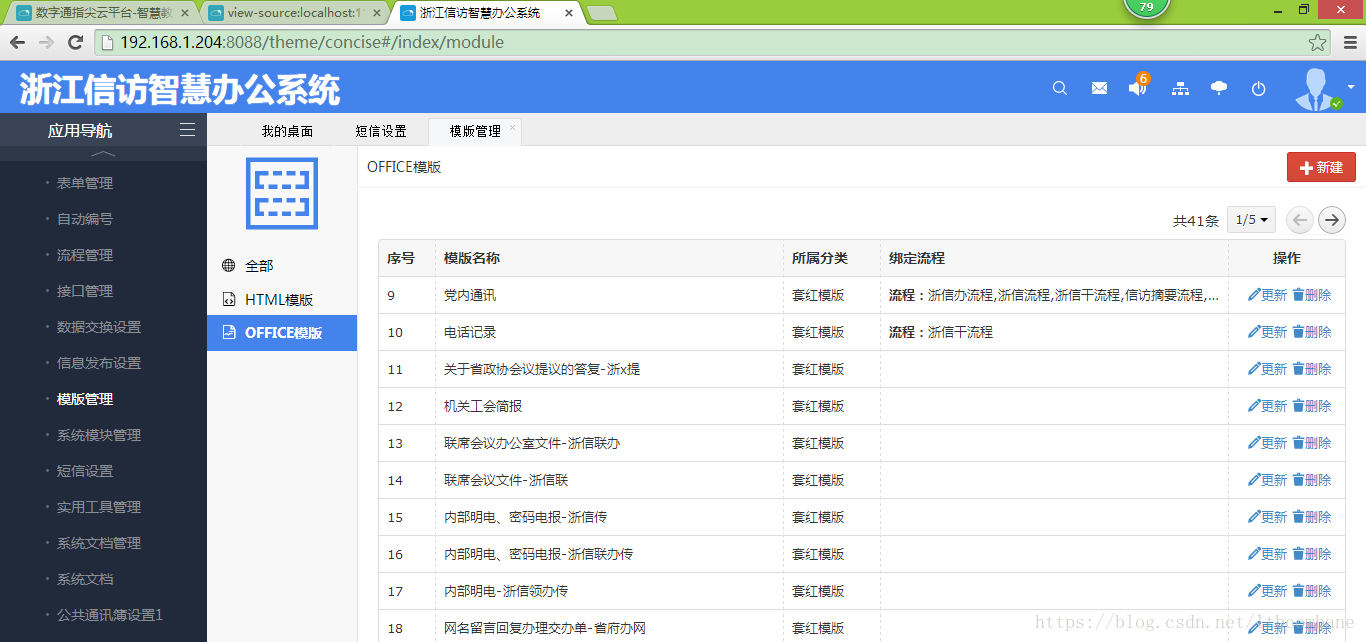
Task: Click 删除 for row 13 联席会议办公室文件
Action: pyautogui.click(x=1312, y=443)
